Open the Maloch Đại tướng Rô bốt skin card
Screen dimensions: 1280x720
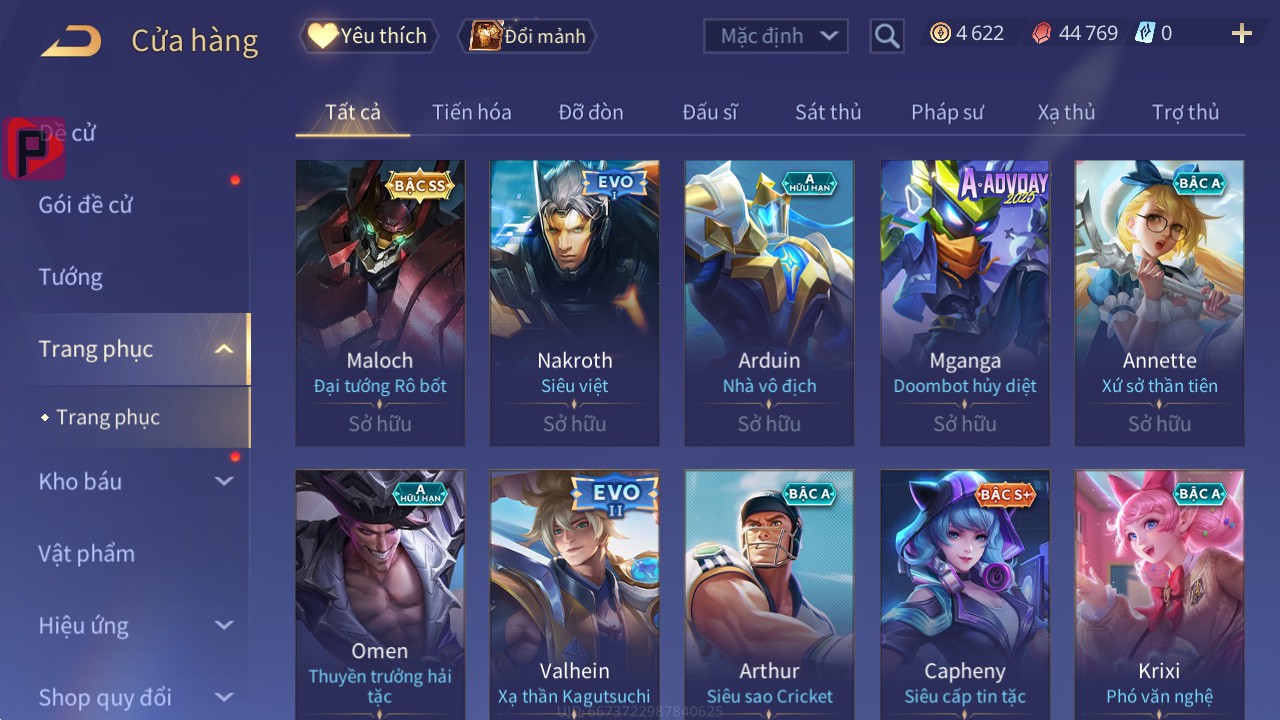[380, 303]
